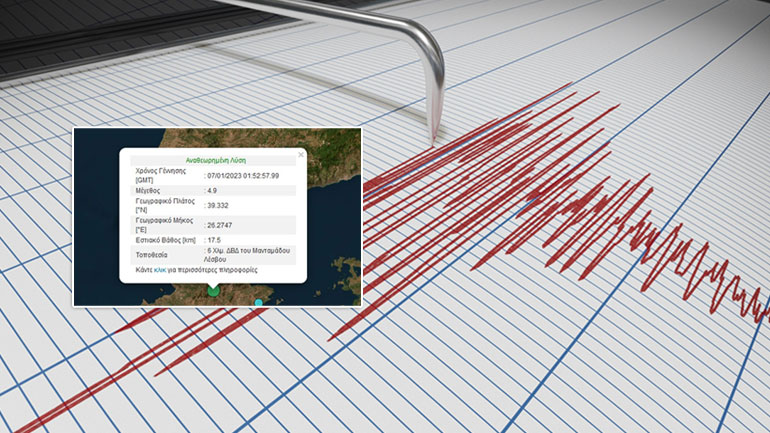This screenshot has width=770, height=433.
Task: Close the earthquake info popup
Action: click(301, 155)
